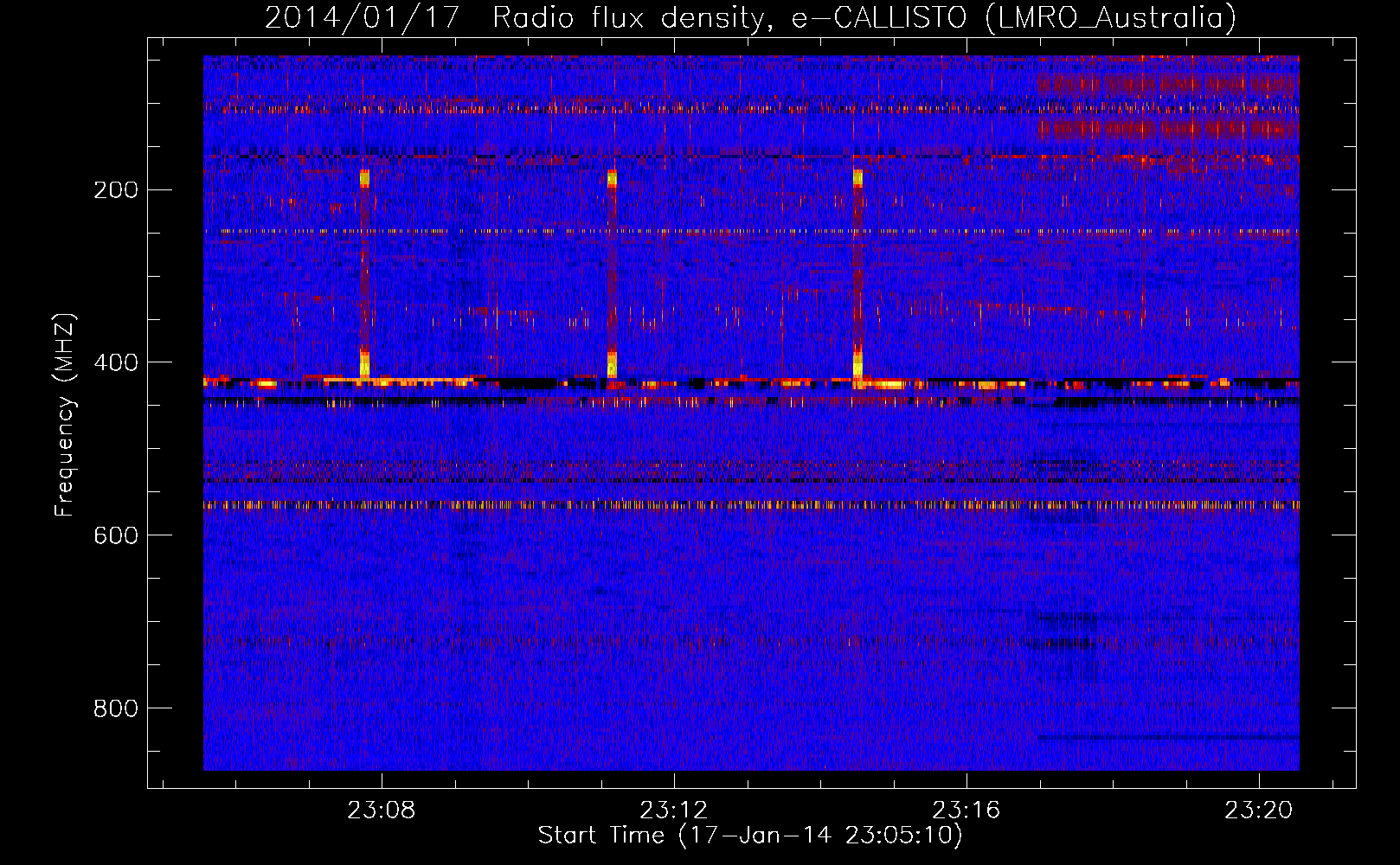This screenshot has height=865, width=1400.
Task: Click the plot title "2014/01/17 Radio flux density, e-CALLISTO (LMRO_Australia)"
Action: point(750,17)
